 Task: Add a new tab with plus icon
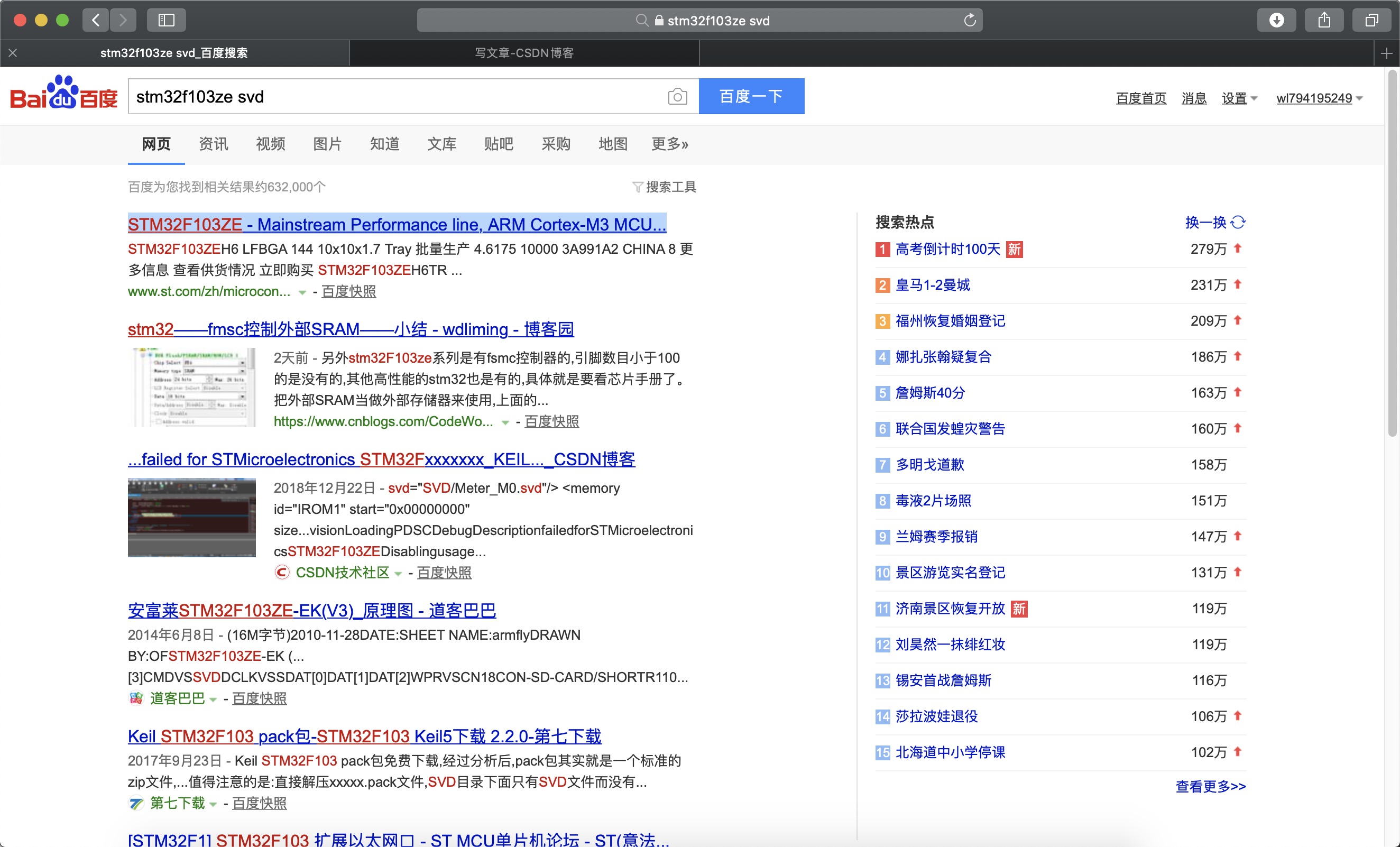point(1386,53)
